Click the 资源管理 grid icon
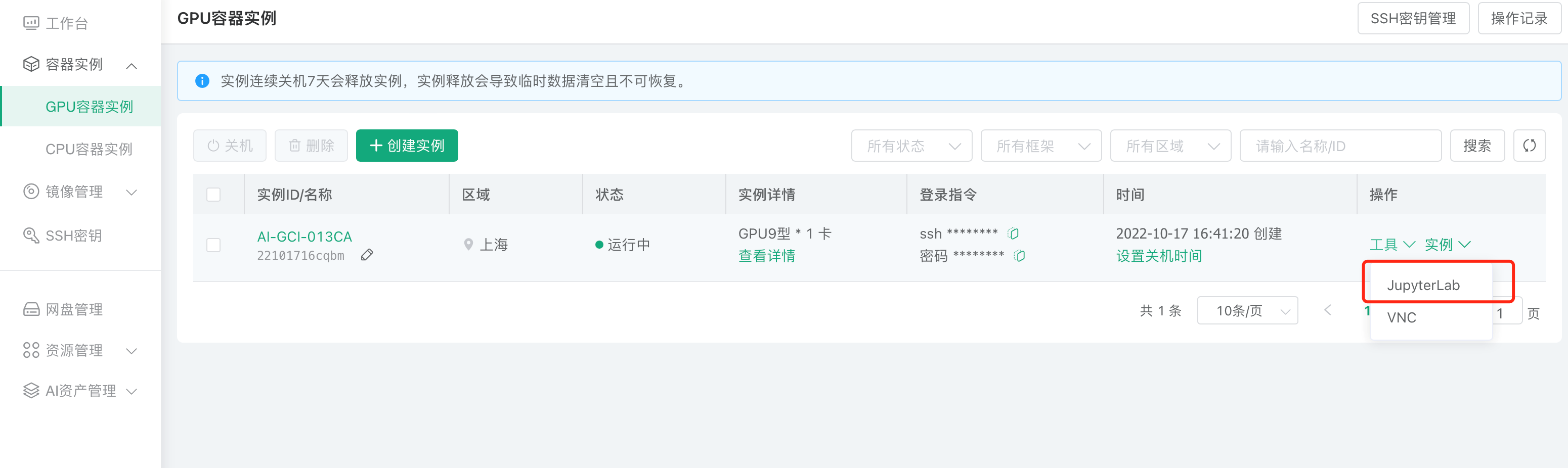Screen dimensions: 1568x468 point(30,350)
